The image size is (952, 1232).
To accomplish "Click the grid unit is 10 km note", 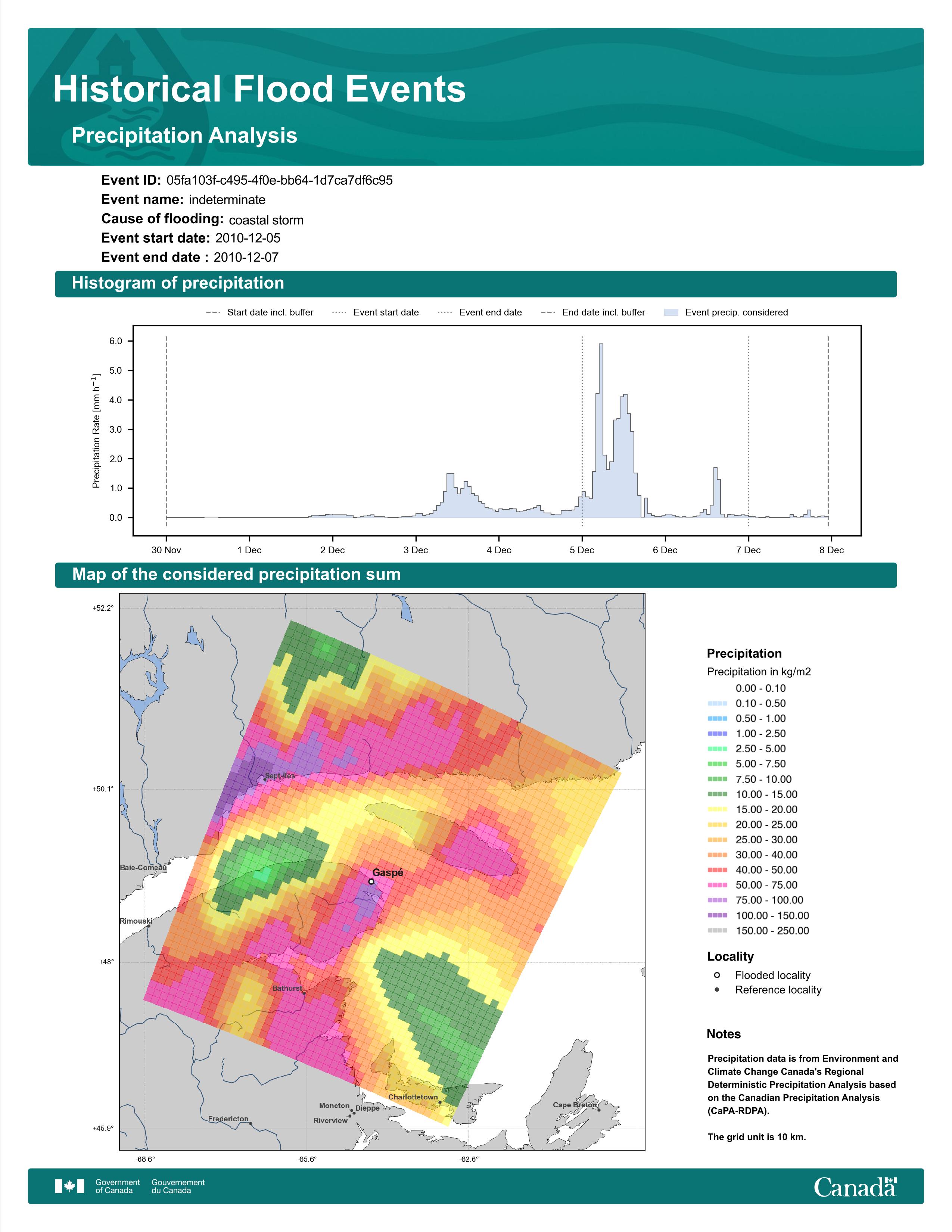I will tap(757, 1137).
